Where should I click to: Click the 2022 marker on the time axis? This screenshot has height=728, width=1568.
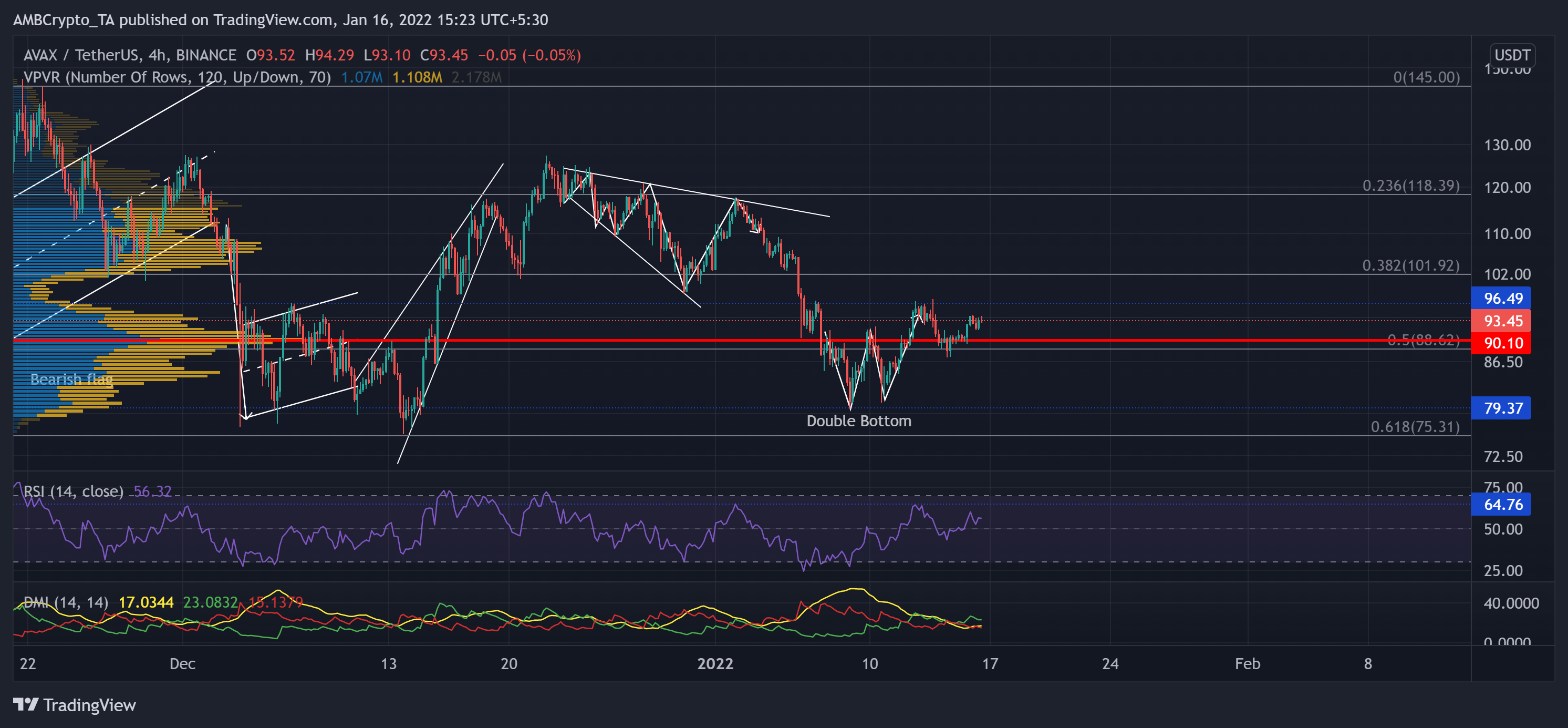[717, 664]
